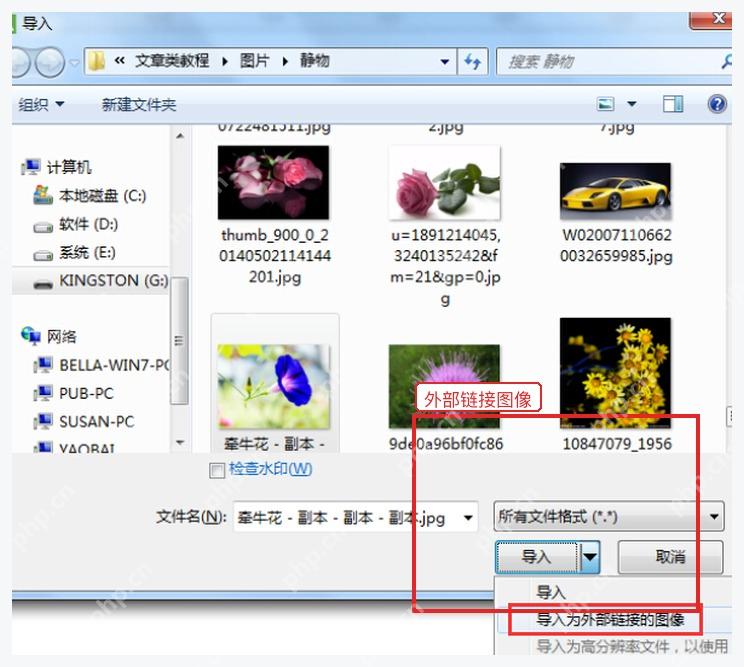Open the file name history dropdown
744x667 pixels.
click(x=468, y=517)
